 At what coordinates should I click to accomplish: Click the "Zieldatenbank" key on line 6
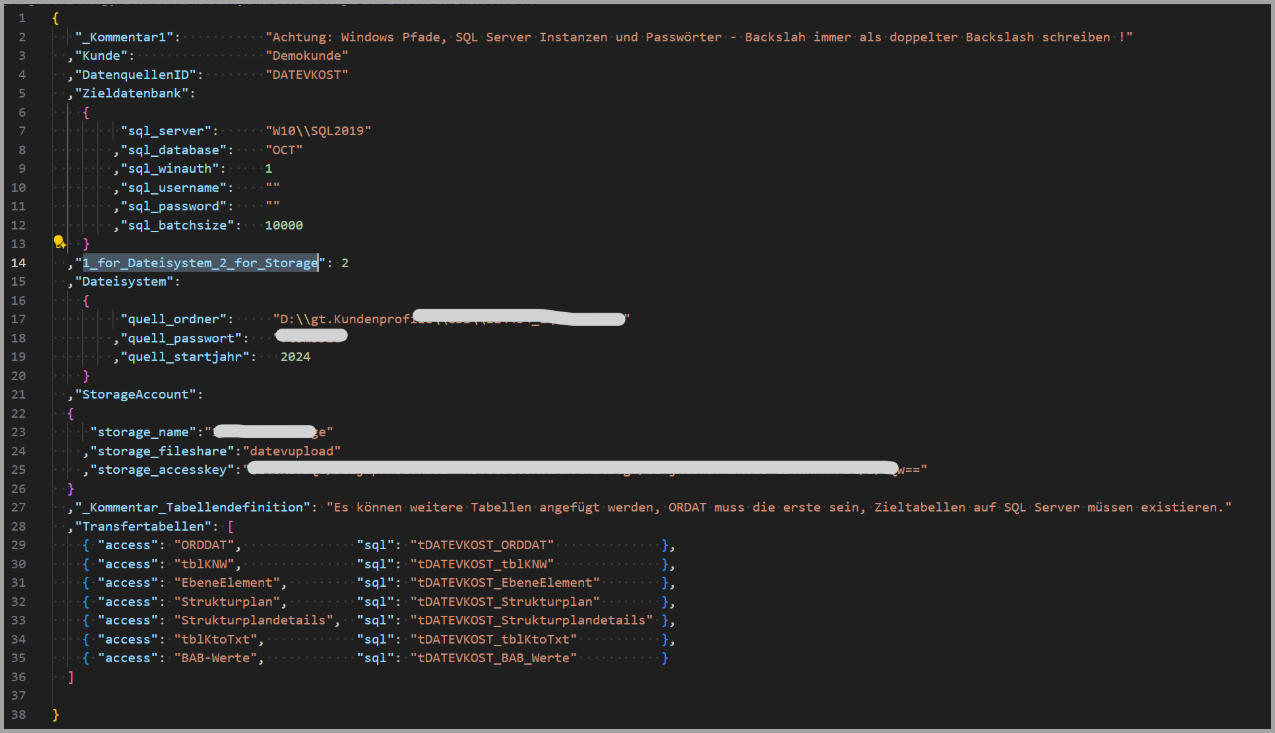(132, 93)
